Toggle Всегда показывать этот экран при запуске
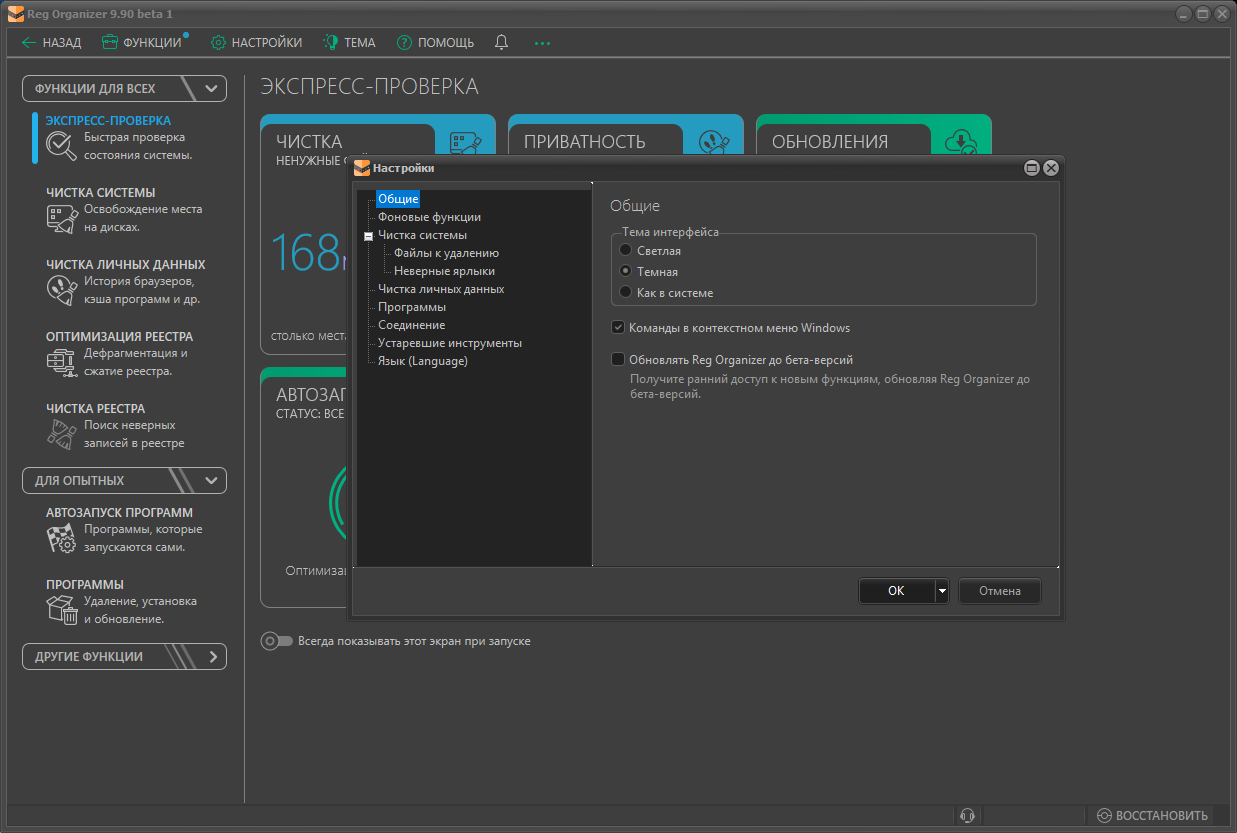The height and width of the screenshot is (833, 1237). point(276,641)
